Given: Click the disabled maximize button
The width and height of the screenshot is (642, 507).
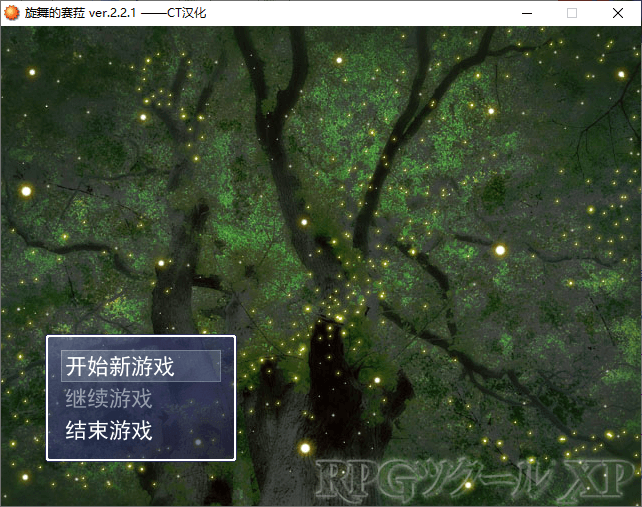Looking at the screenshot, I should point(572,13).
